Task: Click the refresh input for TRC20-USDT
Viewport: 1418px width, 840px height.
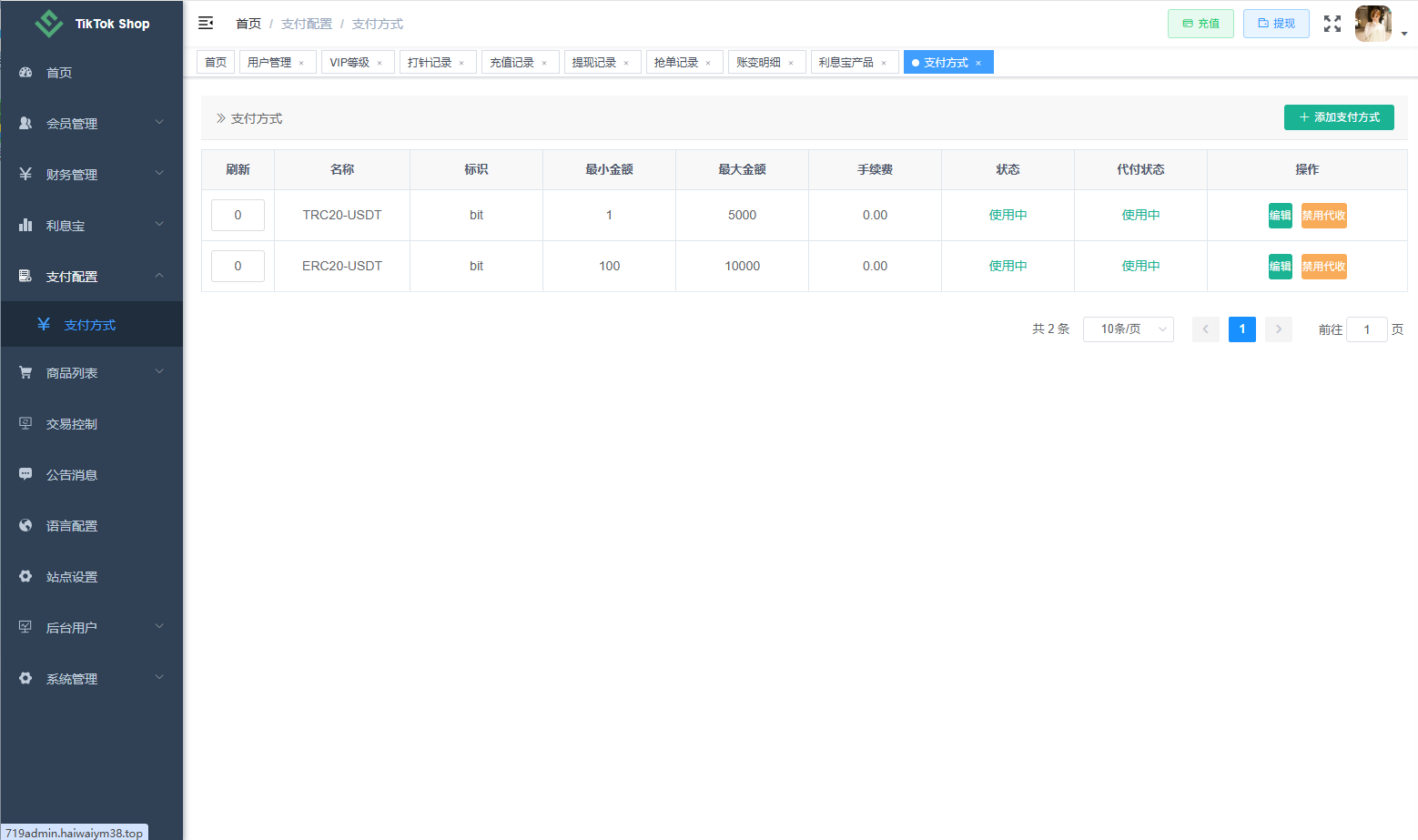Action: (x=238, y=216)
